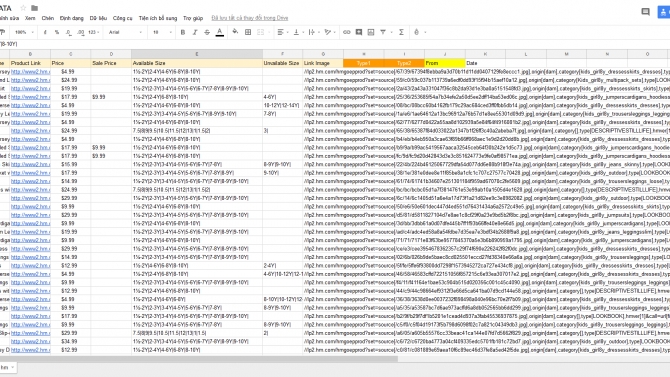Select the column E header
670x377 pixels.
click(x=197, y=54)
